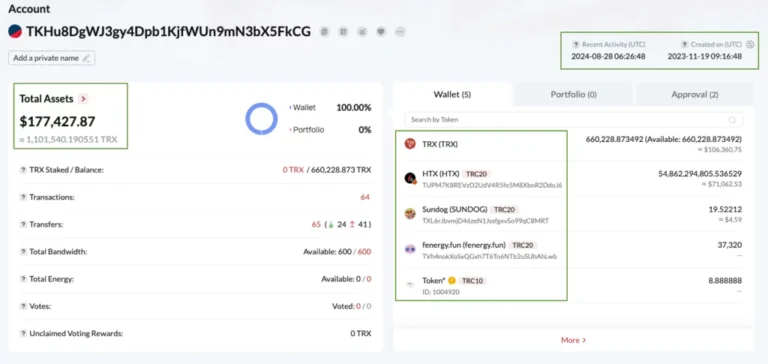Viewport: 768px width, 364px height.
Task: Open the three-dots more options icon
Action: (x=400, y=32)
